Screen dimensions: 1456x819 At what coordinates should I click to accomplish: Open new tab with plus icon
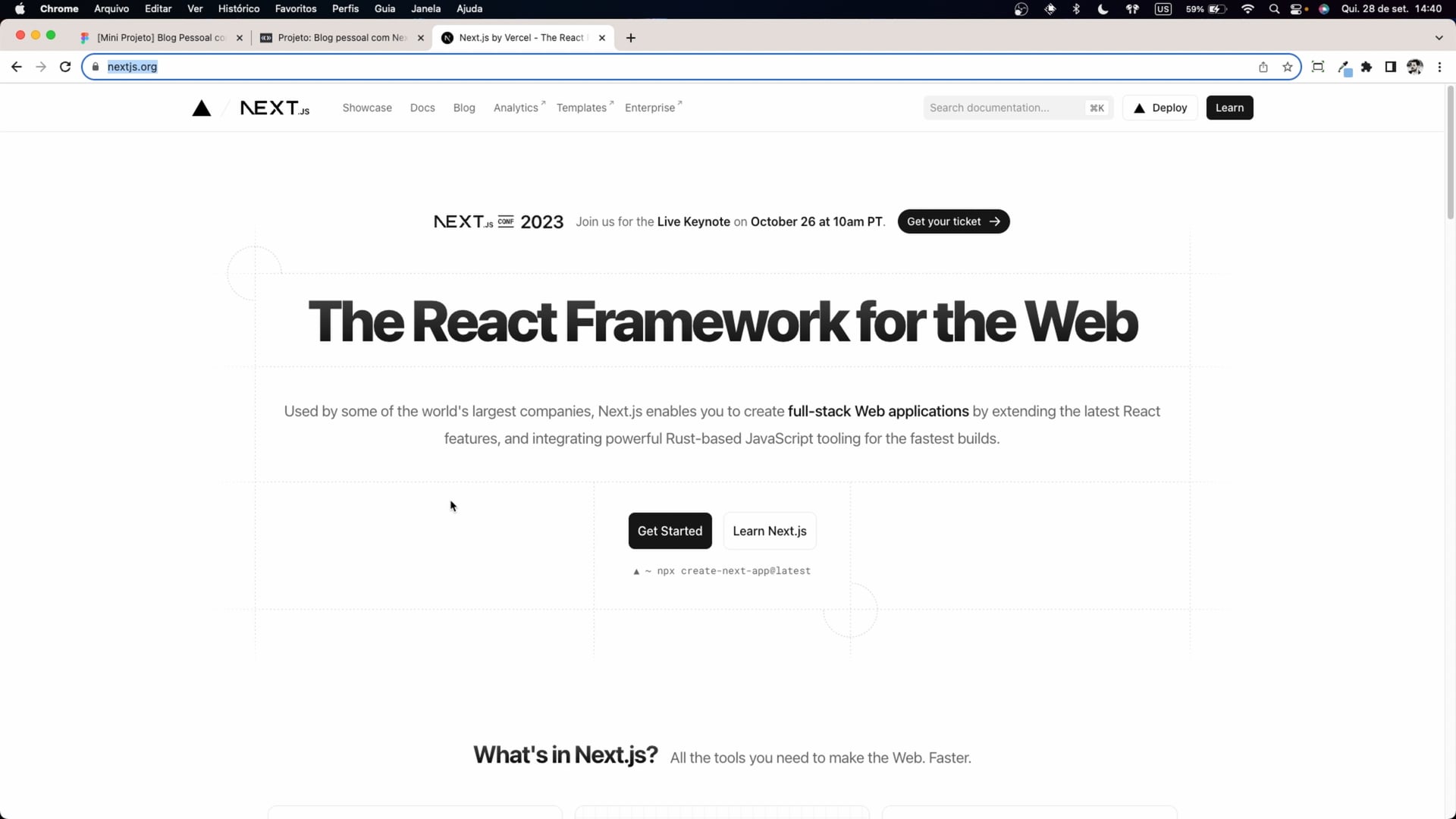(x=631, y=38)
